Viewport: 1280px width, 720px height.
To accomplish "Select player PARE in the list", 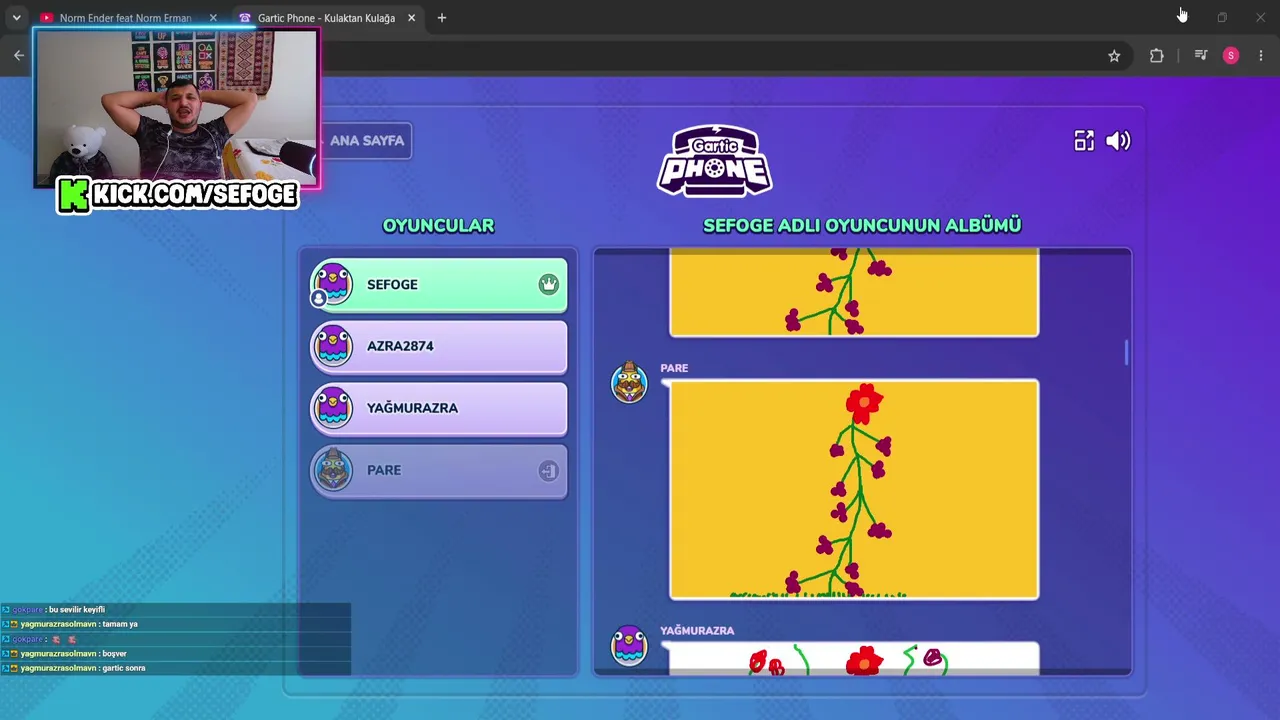I will pyautogui.click(x=439, y=470).
